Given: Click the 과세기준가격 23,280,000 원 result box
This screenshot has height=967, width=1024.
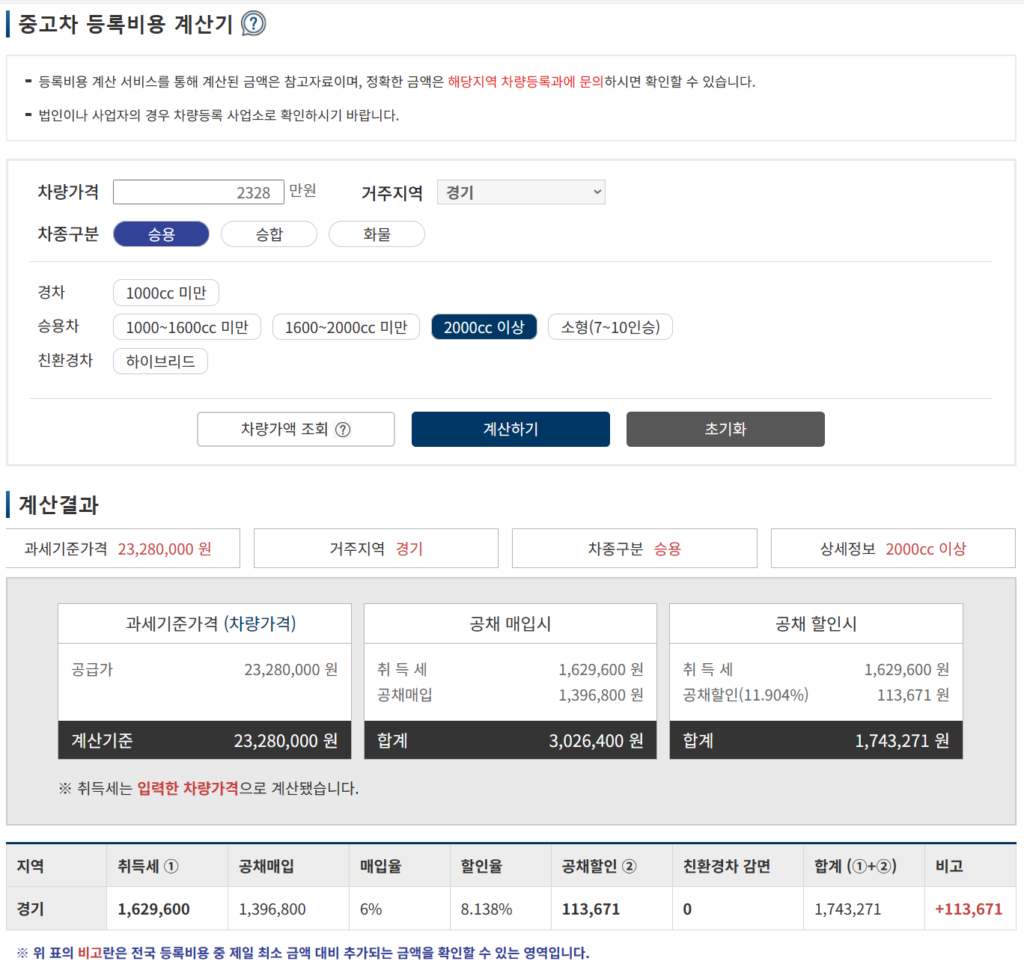Looking at the screenshot, I should tap(122, 548).
